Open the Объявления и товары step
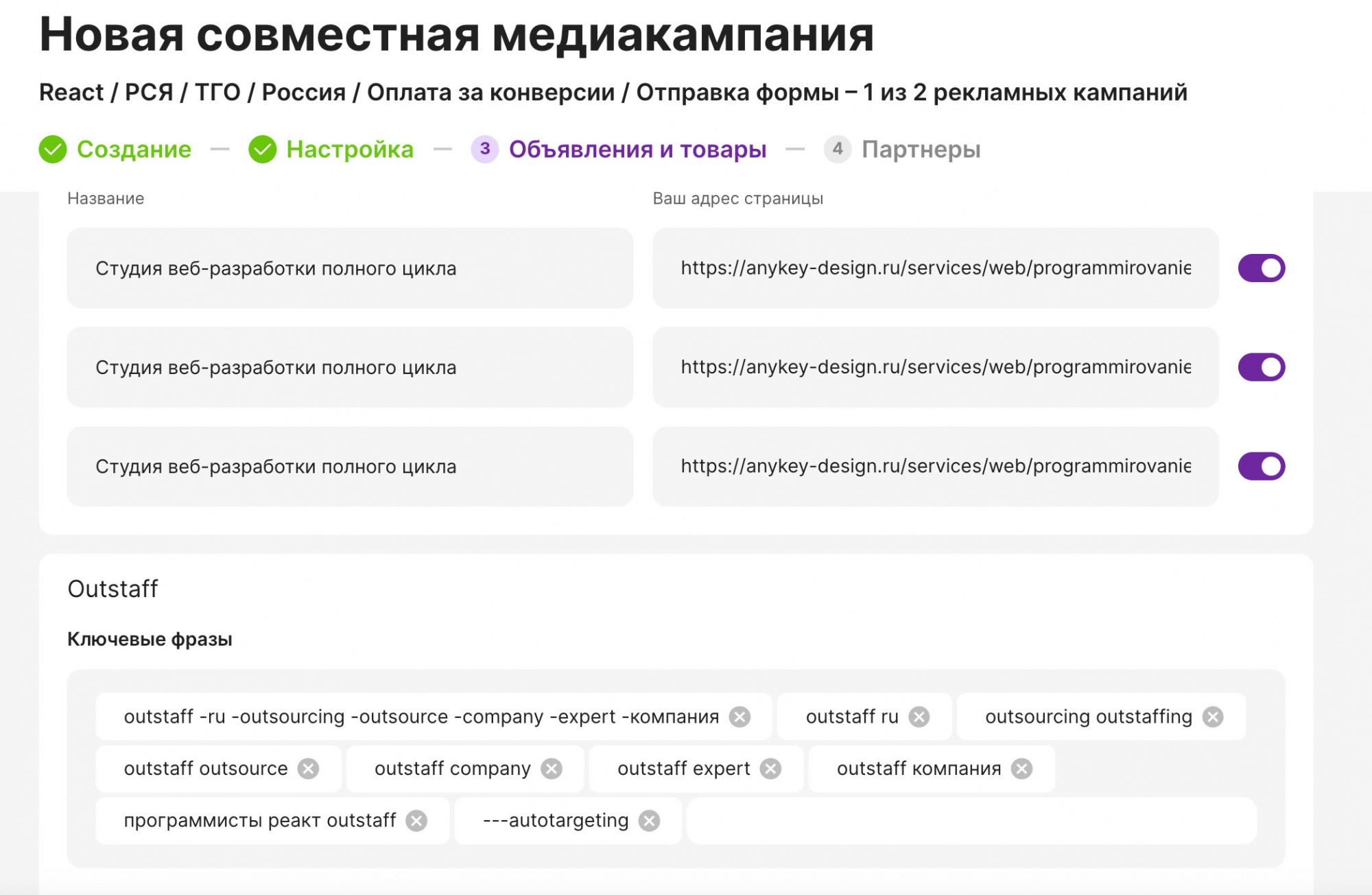 [637, 149]
